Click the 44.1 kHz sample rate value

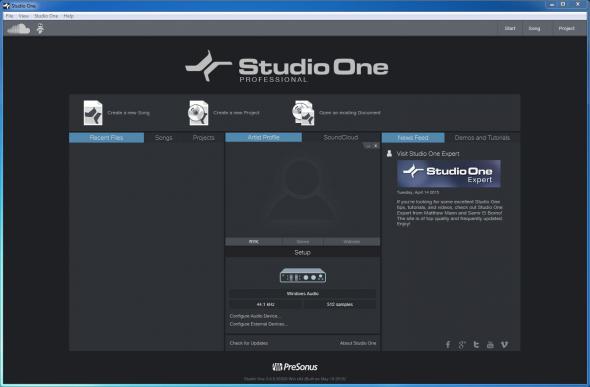tap(266, 304)
